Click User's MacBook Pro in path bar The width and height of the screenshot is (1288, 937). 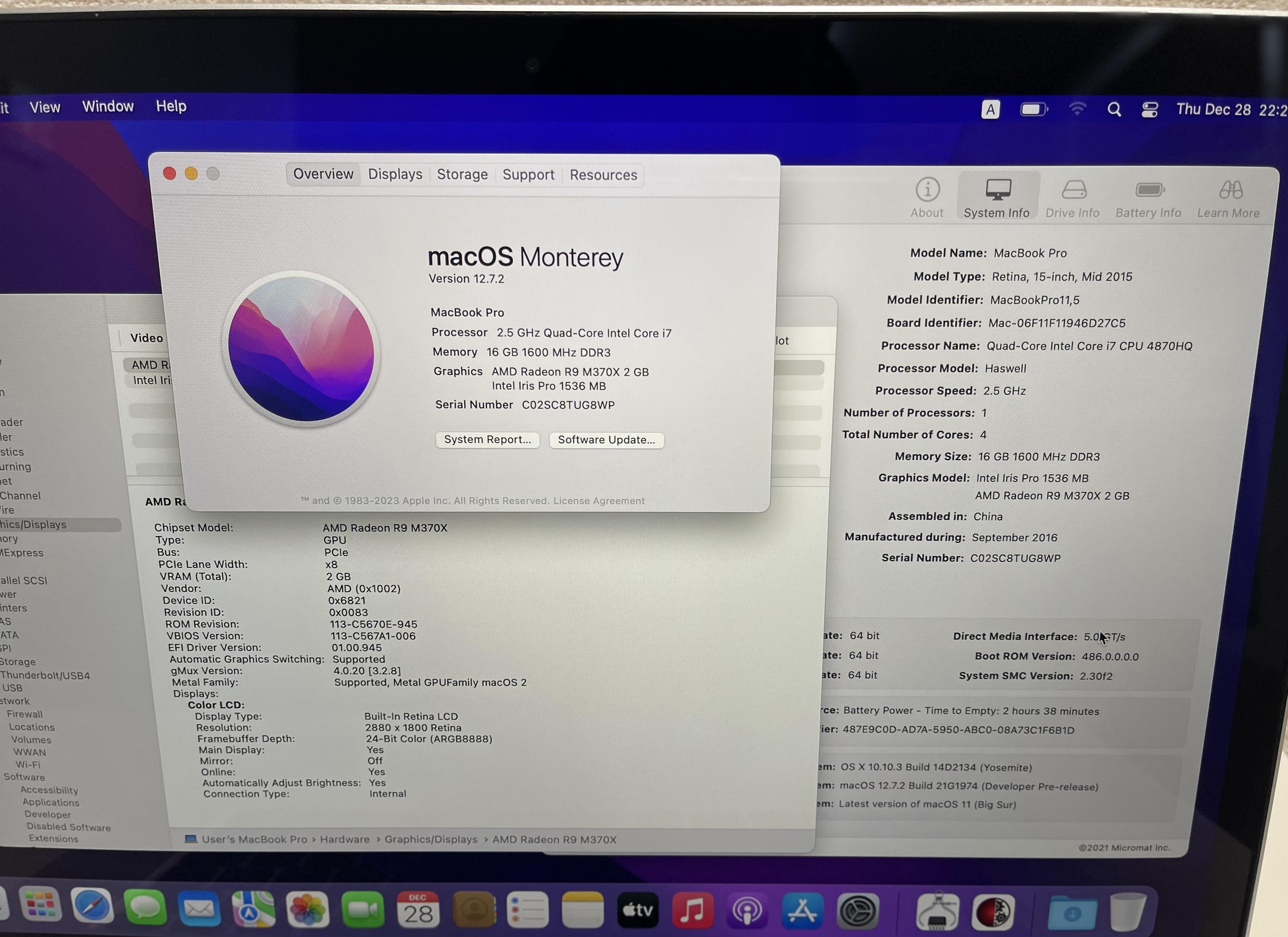[x=254, y=839]
